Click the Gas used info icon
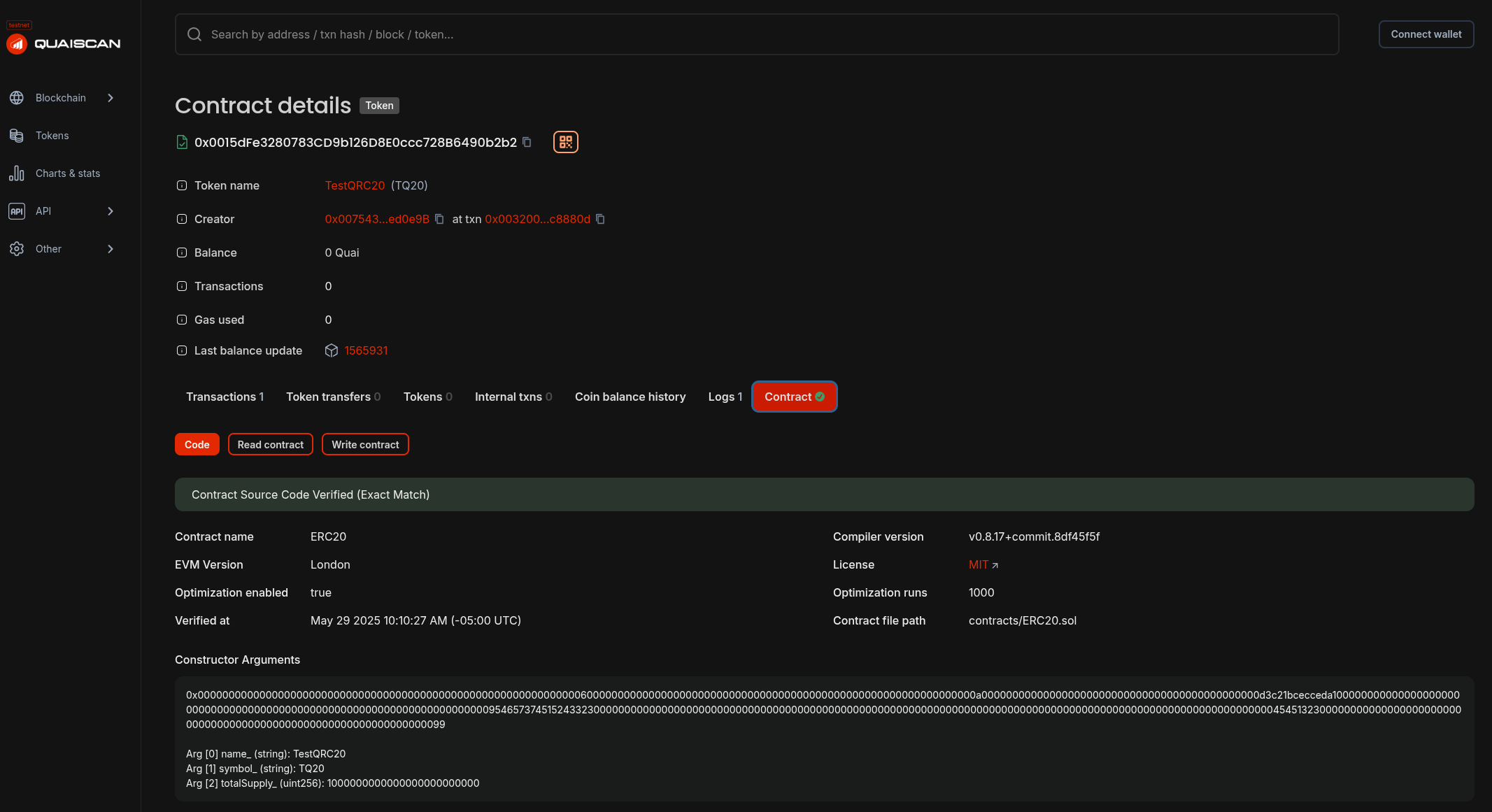This screenshot has width=1492, height=812. [x=182, y=320]
